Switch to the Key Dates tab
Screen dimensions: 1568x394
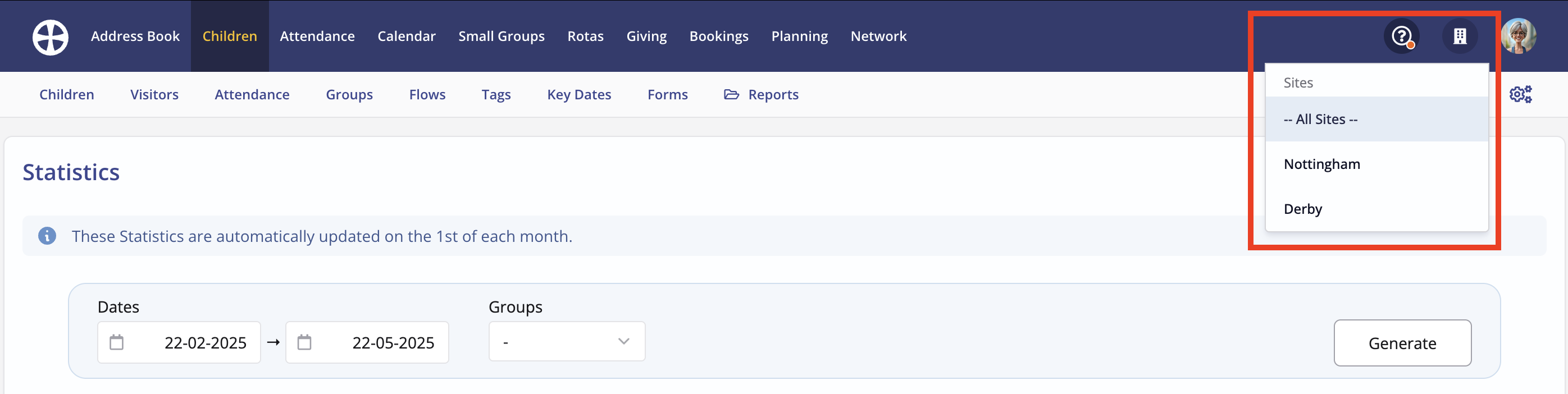(579, 95)
